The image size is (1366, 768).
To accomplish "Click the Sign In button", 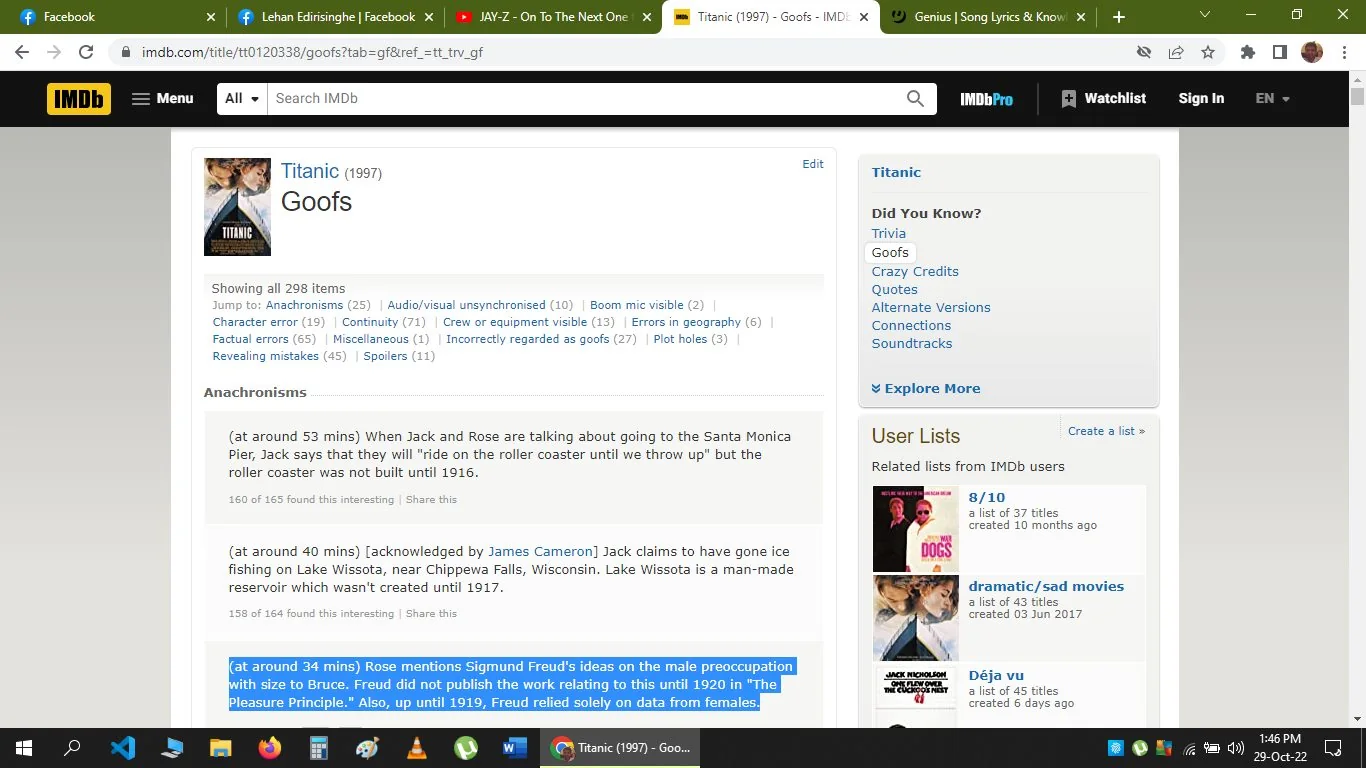I will point(1201,98).
